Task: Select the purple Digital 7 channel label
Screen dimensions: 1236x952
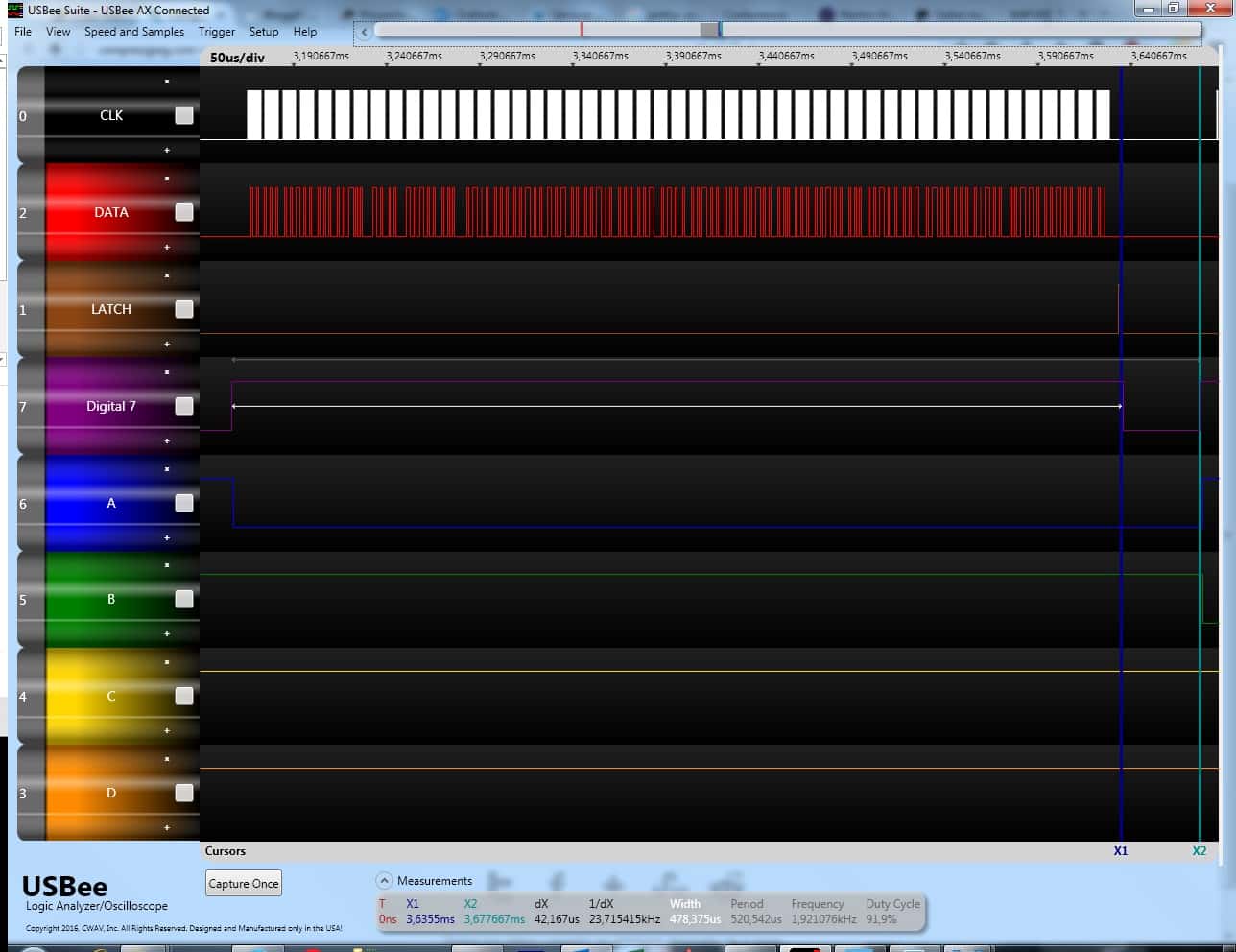Action: click(x=111, y=406)
